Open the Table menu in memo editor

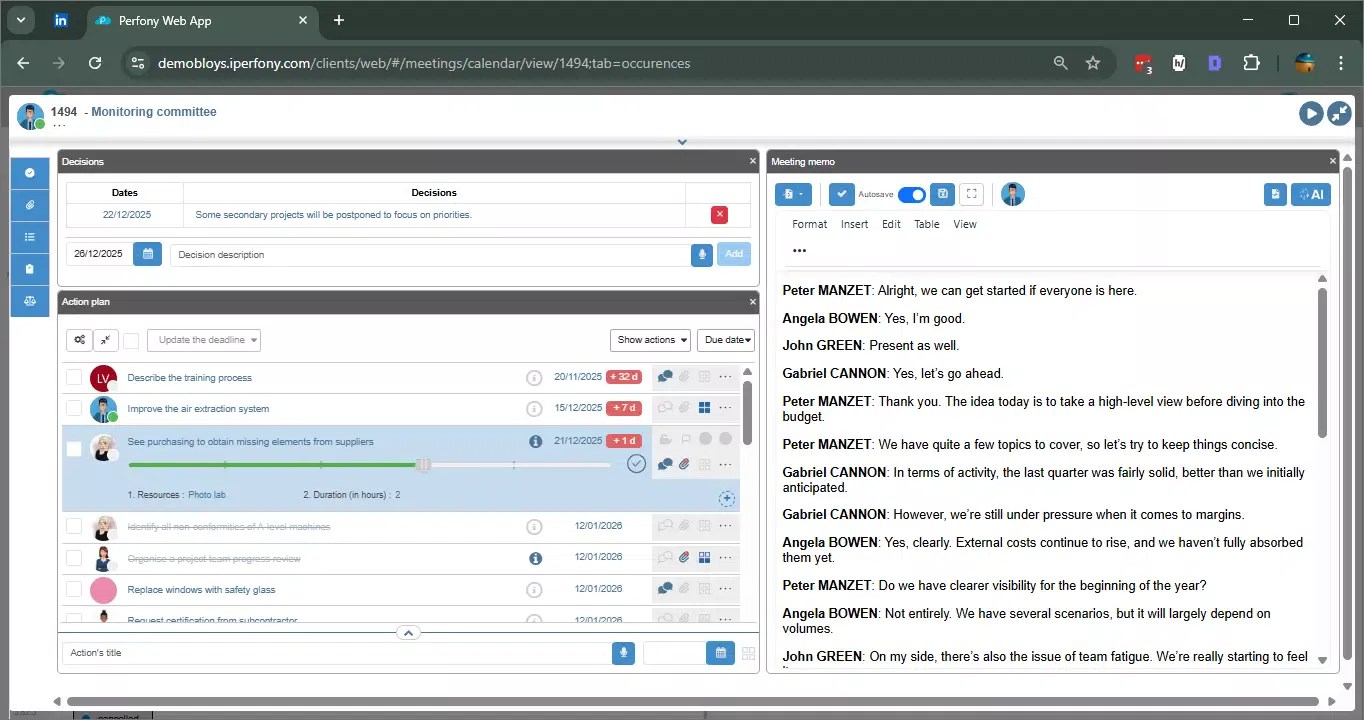coord(926,224)
